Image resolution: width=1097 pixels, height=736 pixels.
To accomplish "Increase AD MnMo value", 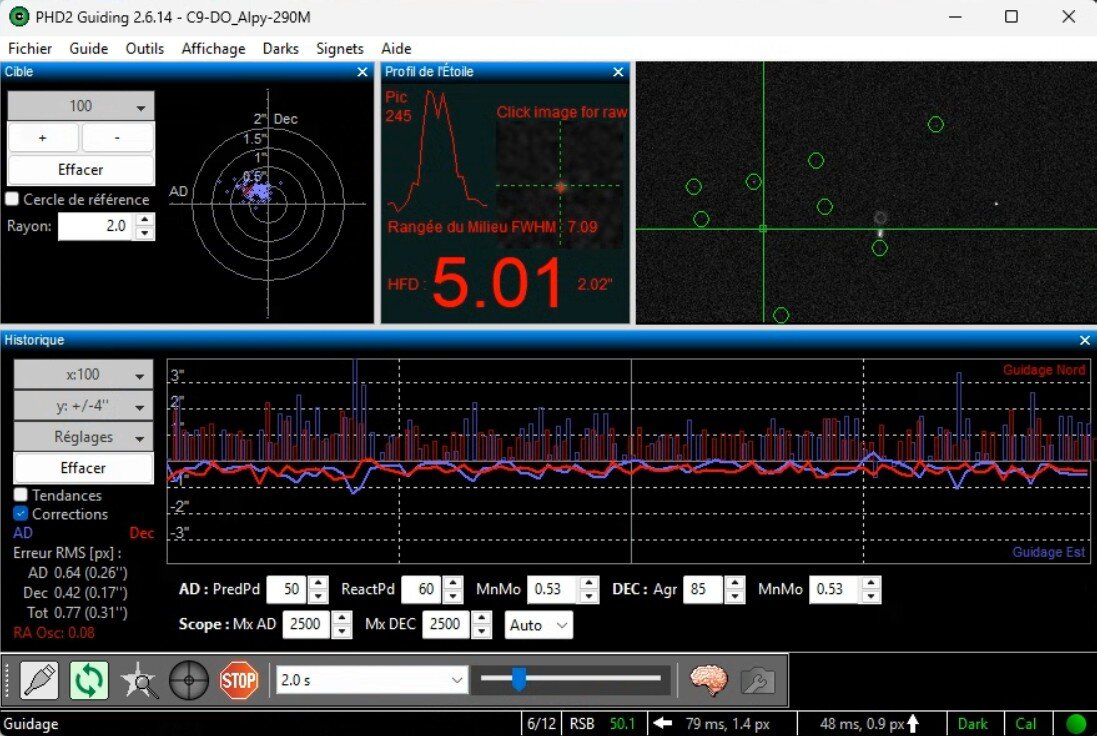I will coord(589,583).
